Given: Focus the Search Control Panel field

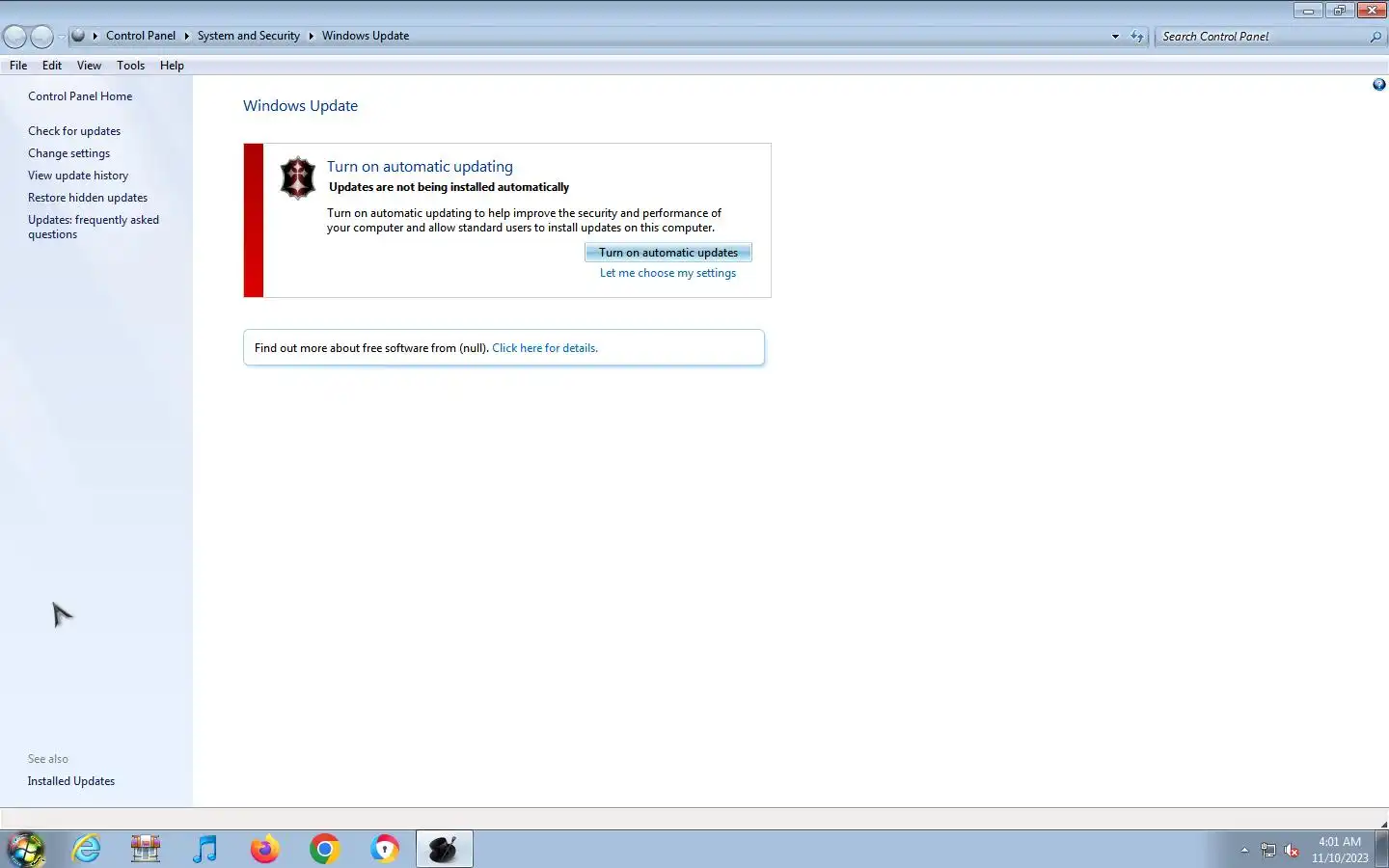Looking at the screenshot, I should click(x=1263, y=37).
